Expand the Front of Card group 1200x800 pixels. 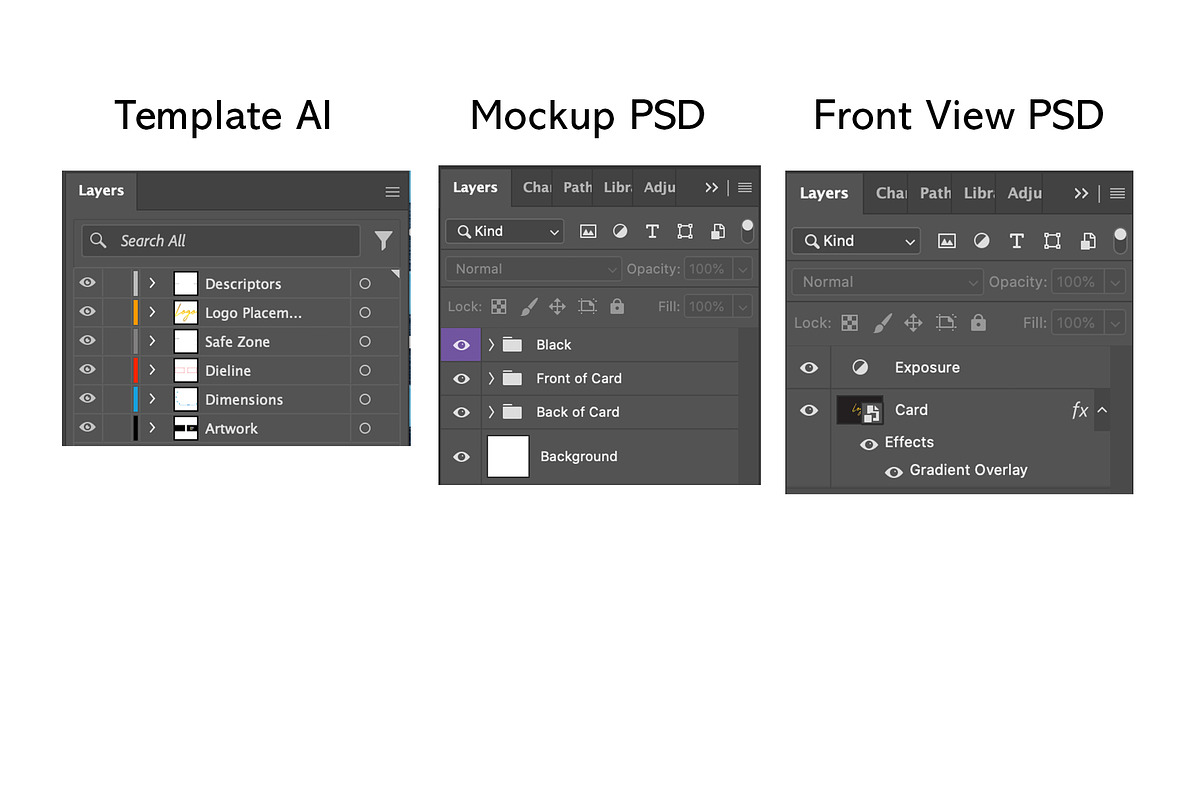point(491,378)
